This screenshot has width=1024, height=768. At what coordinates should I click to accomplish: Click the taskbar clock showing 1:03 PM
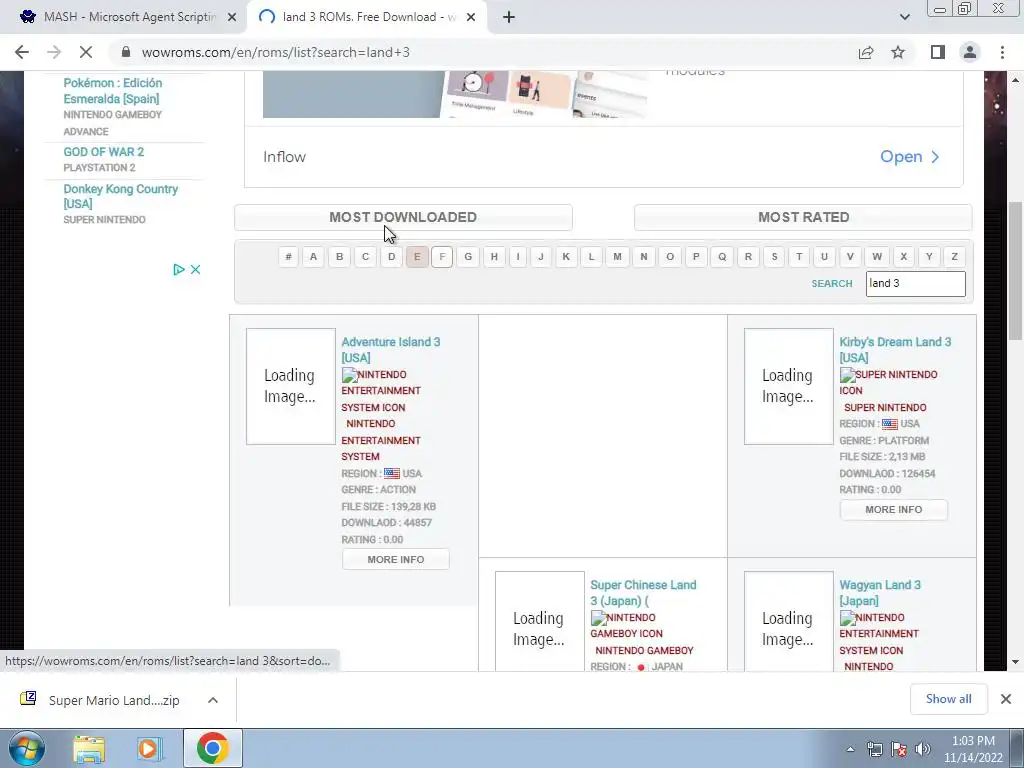(x=973, y=748)
